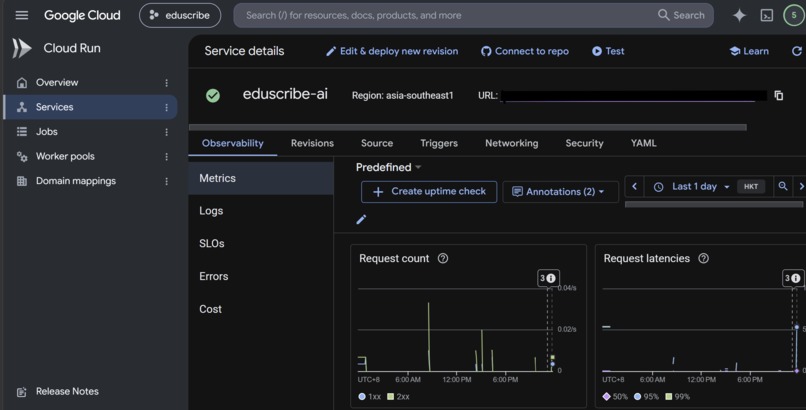Open the eduscribe project selector
Screen dimensions: 806x410
(180, 15)
